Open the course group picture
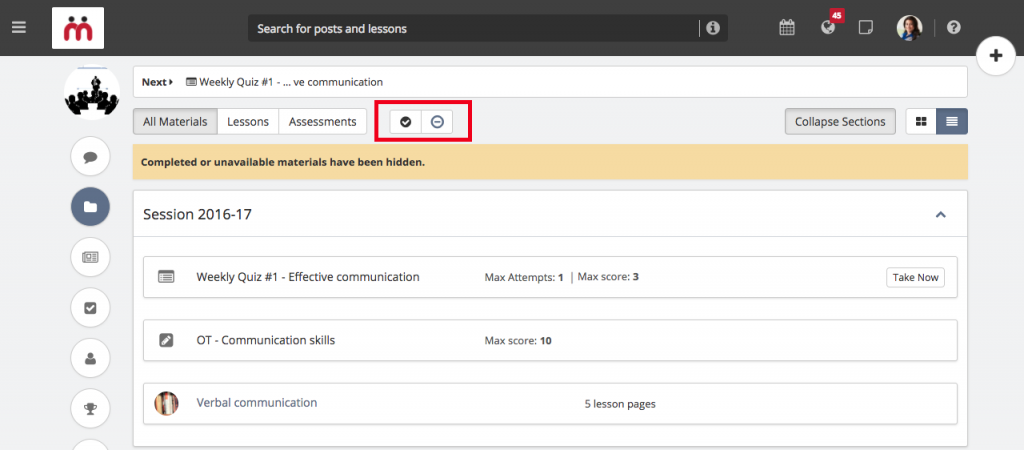Viewport: 1024px width, 450px height. [92, 92]
